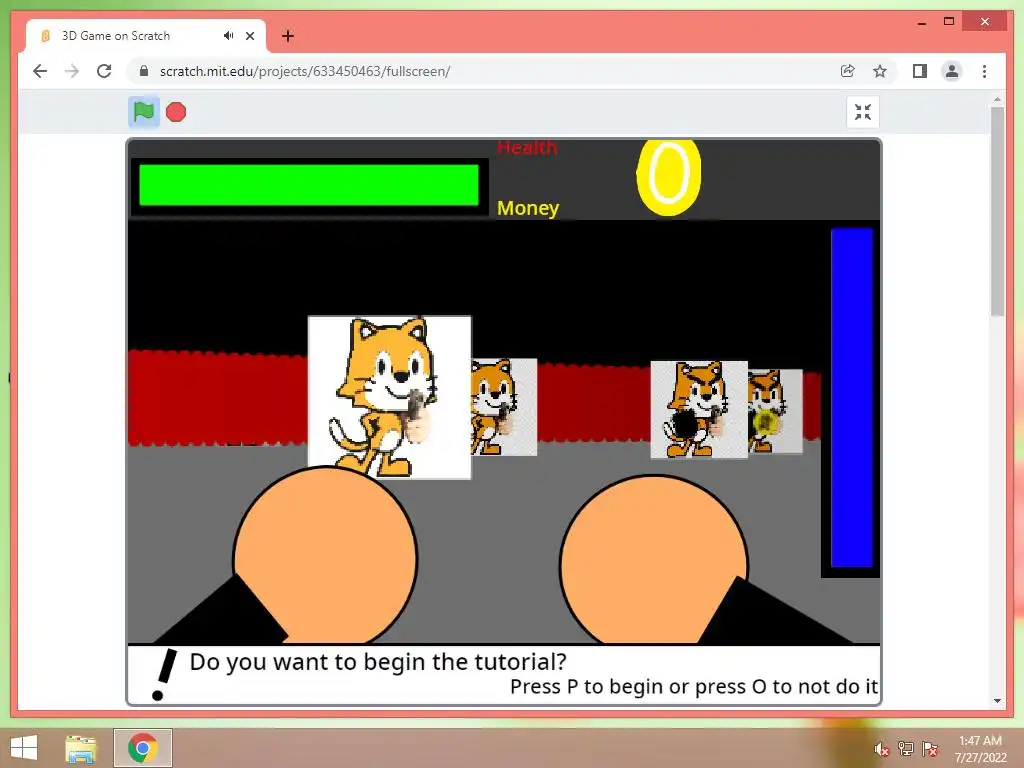Open File Explorer from the taskbar
The height and width of the screenshot is (768, 1024).
tap(80, 748)
